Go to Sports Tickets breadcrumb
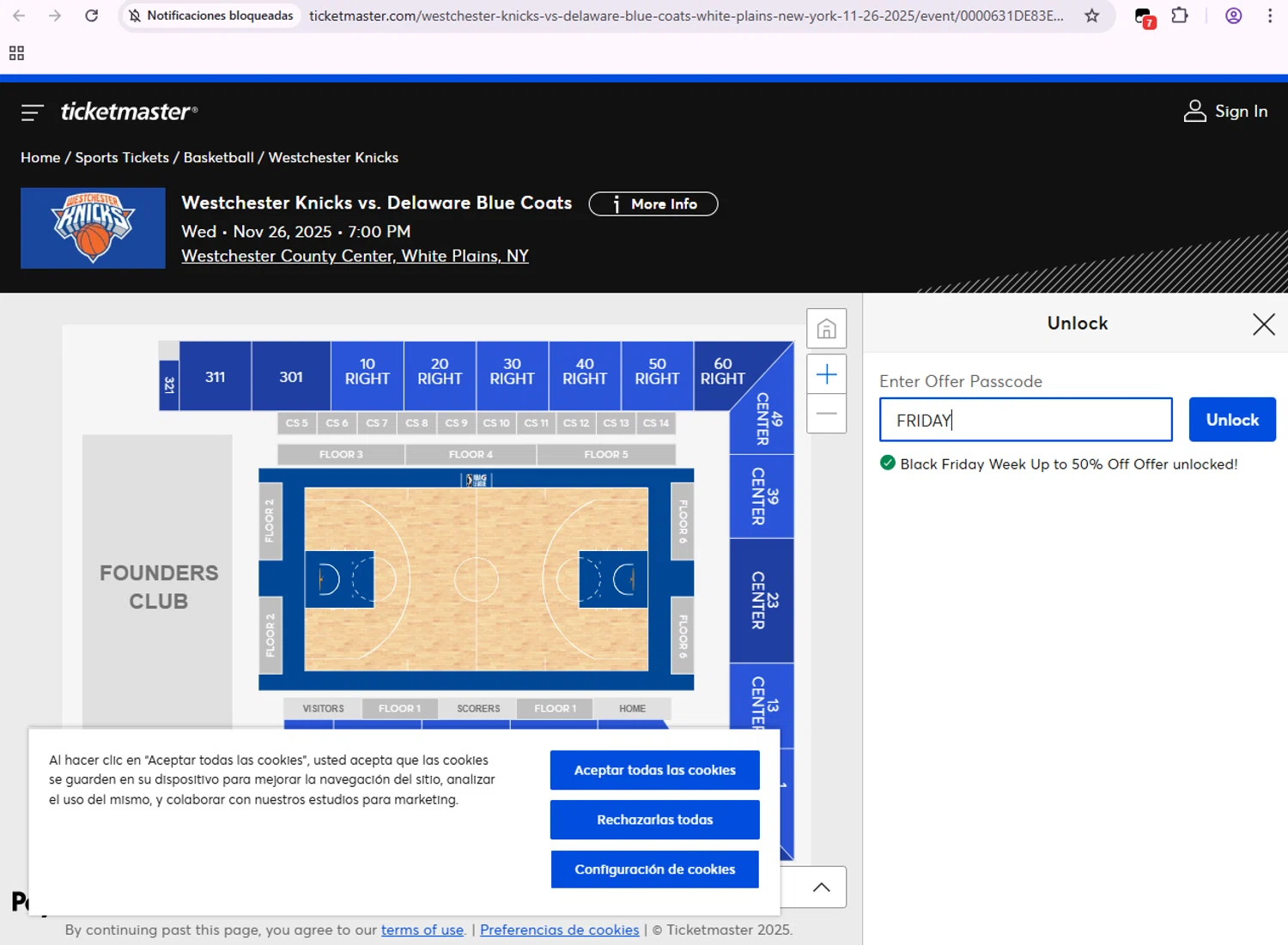Image resolution: width=1288 pixels, height=945 pixels. pos(122,158)
